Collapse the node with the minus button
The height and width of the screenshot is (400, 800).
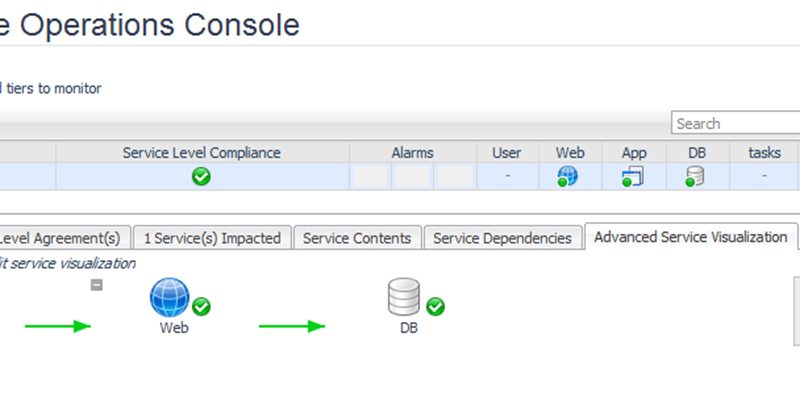(x=97, y=285)
